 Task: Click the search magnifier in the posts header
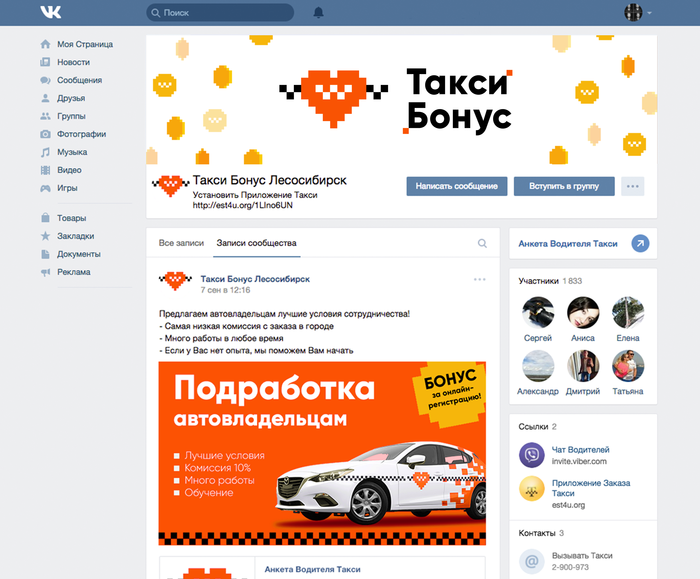482,243
